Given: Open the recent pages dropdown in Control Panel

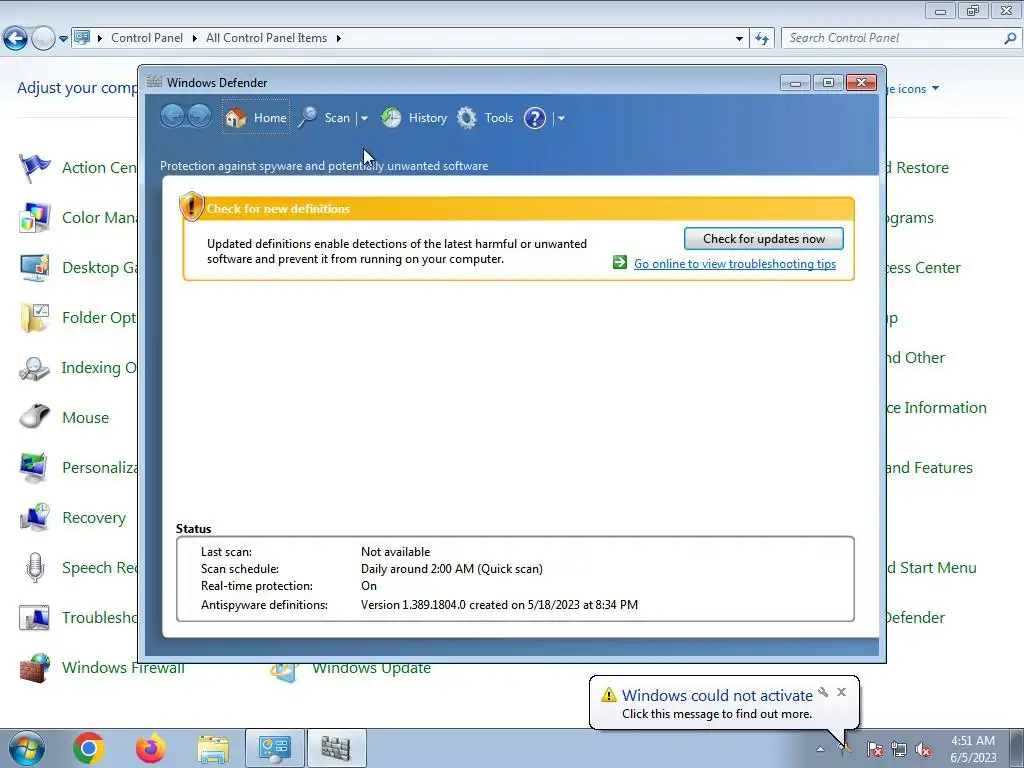Looking at the screenshot, I should 63,39.
